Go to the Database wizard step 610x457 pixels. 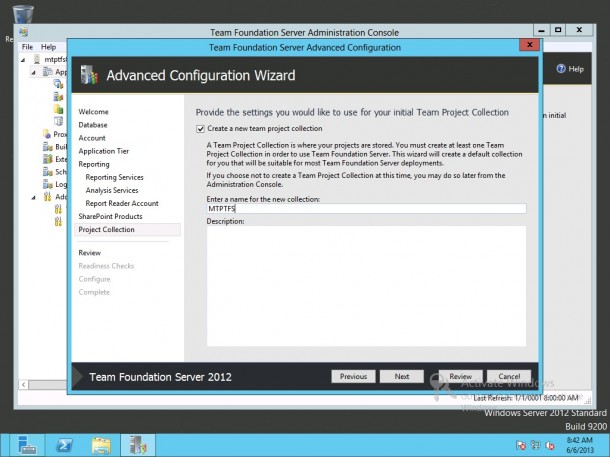(x=93, y=125)
